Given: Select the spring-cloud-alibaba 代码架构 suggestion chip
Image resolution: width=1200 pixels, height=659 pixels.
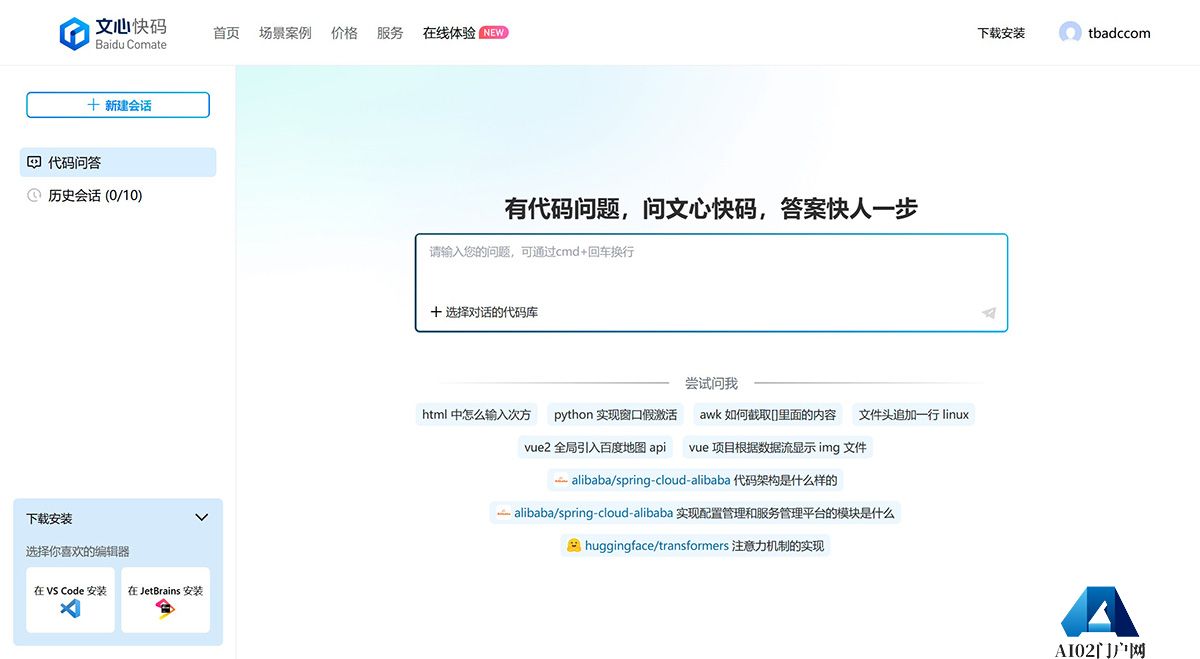Looking at the screenshot, I should 700,480.
